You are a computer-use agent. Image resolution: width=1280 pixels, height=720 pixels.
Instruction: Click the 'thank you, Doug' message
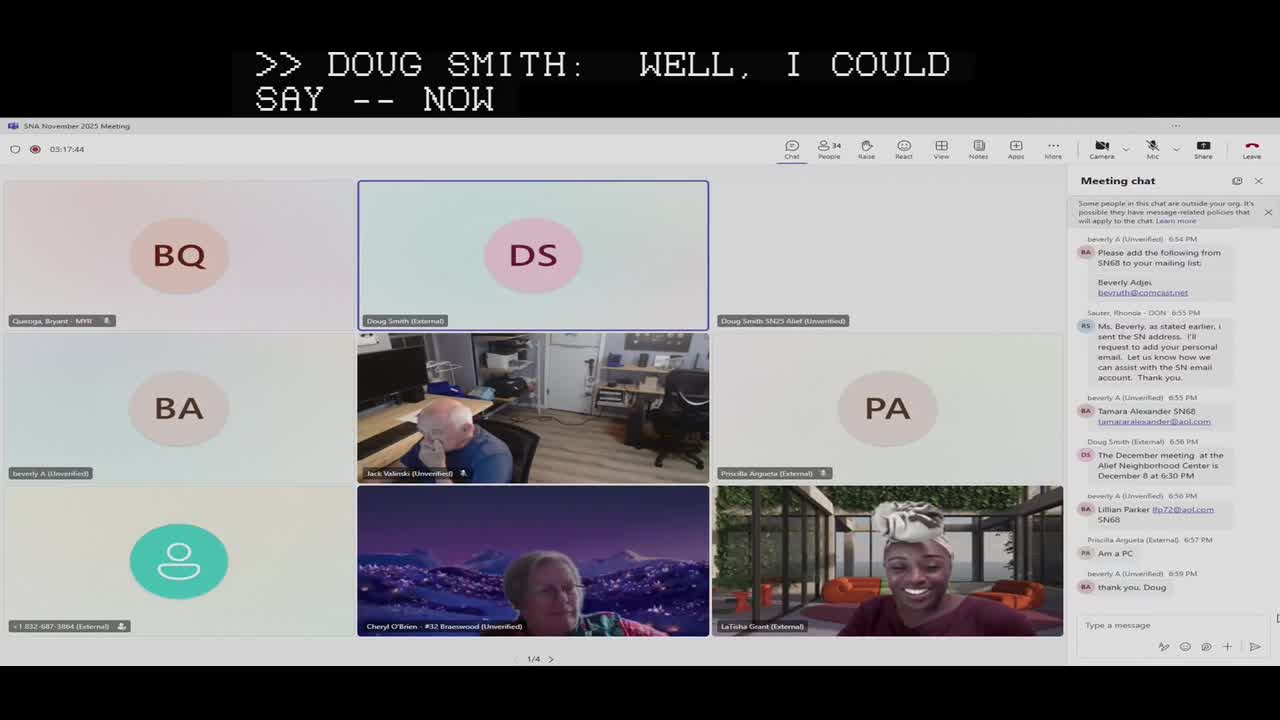(1132, 587)
